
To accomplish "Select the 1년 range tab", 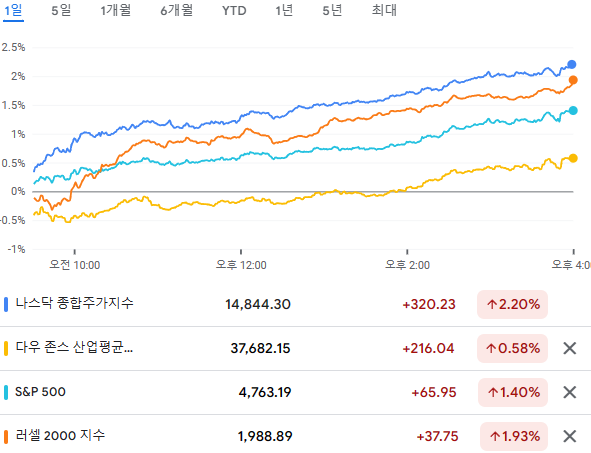I will 284,10.
